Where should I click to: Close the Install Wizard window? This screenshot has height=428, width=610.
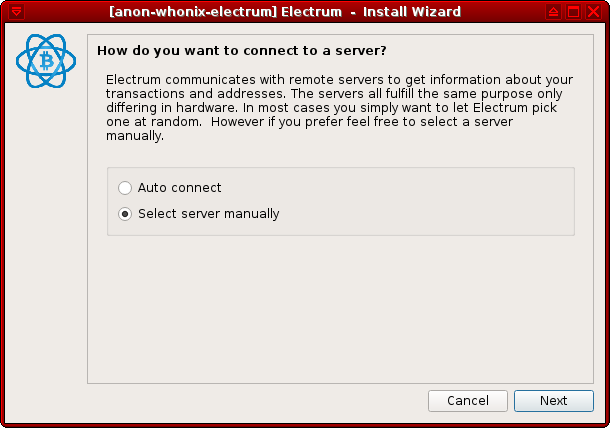(594, 12)
